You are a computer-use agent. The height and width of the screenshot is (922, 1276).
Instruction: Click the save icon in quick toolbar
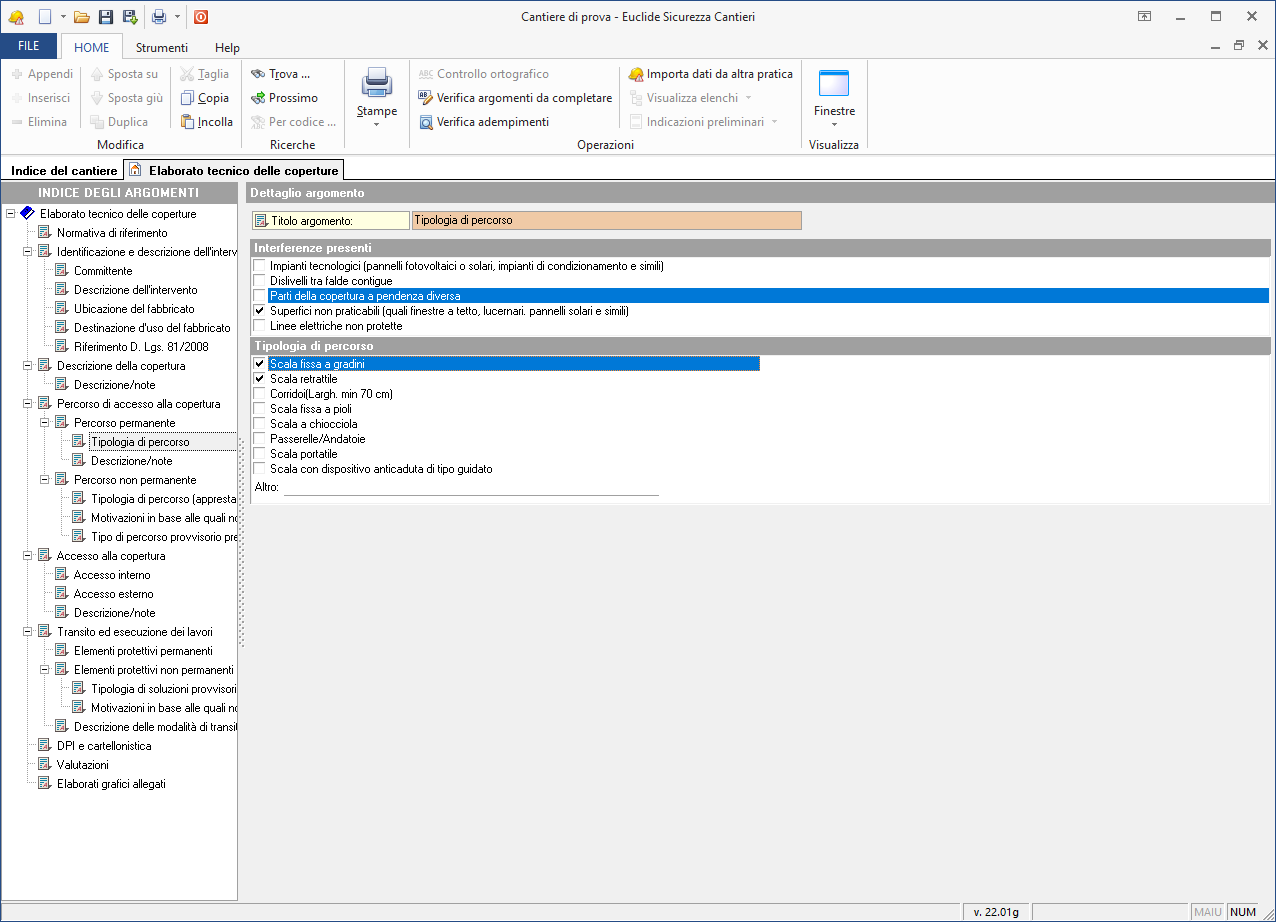[106, 17]
